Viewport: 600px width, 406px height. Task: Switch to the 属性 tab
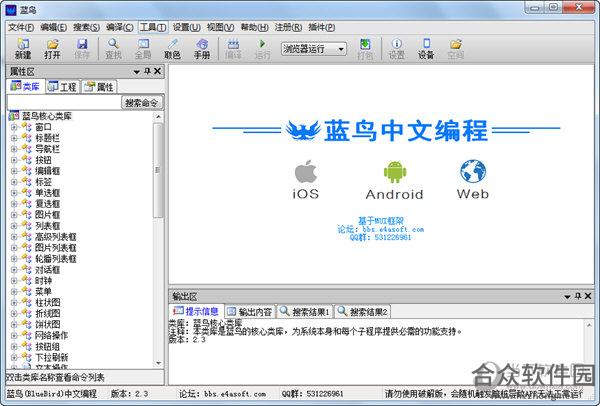99,87
